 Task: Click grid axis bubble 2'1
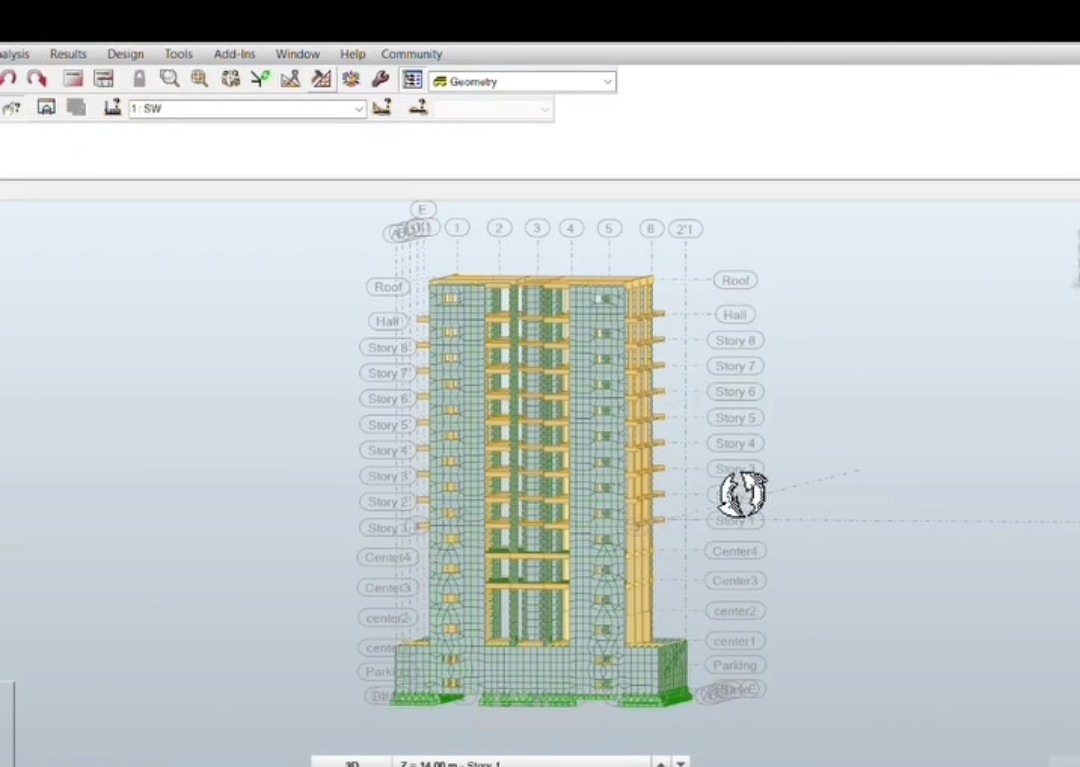pos(685,229)
